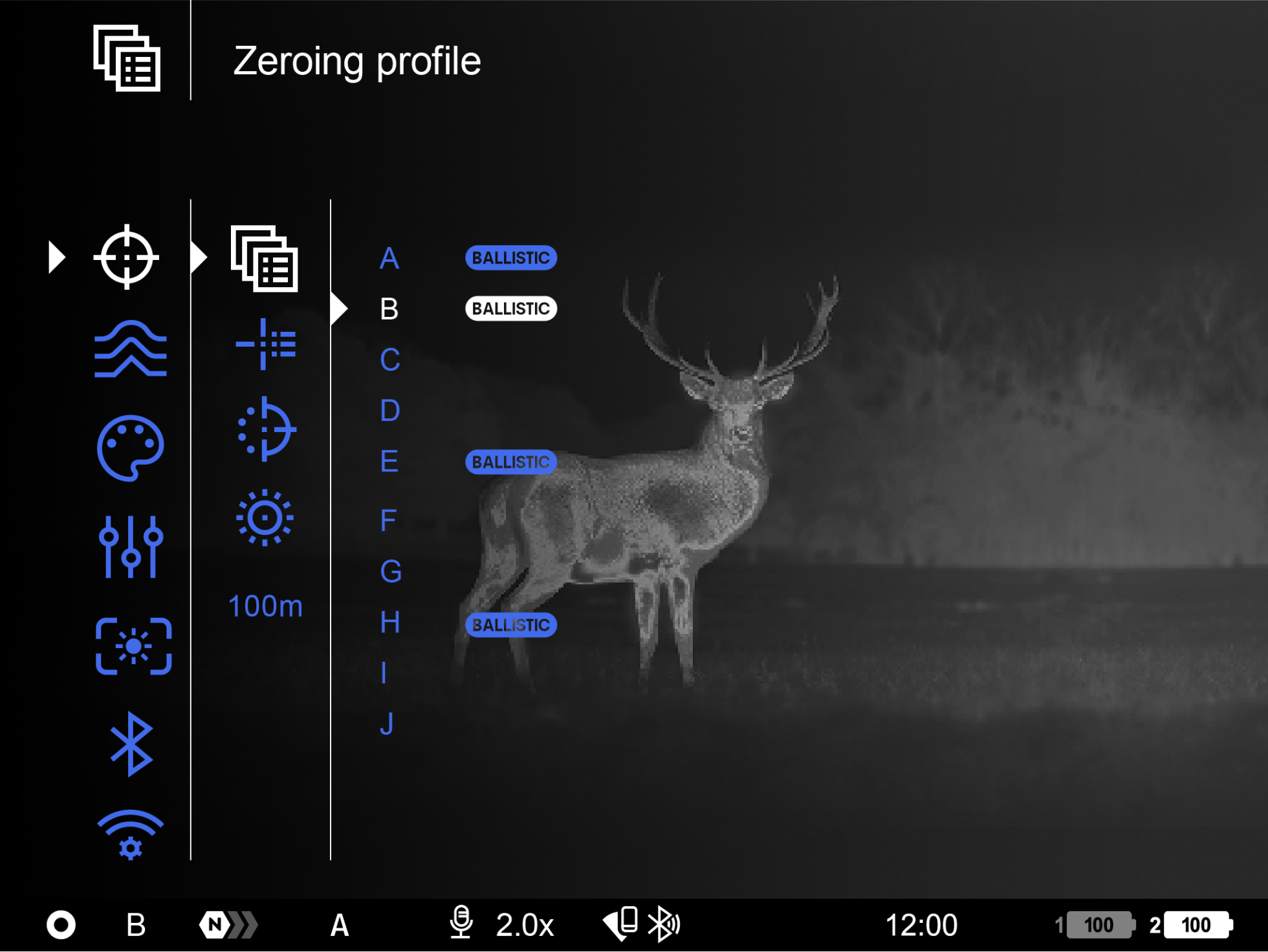Screen dimensions: 1268x952
Task: Select the calibration mode bracket icon
Action: click(133, 646)
